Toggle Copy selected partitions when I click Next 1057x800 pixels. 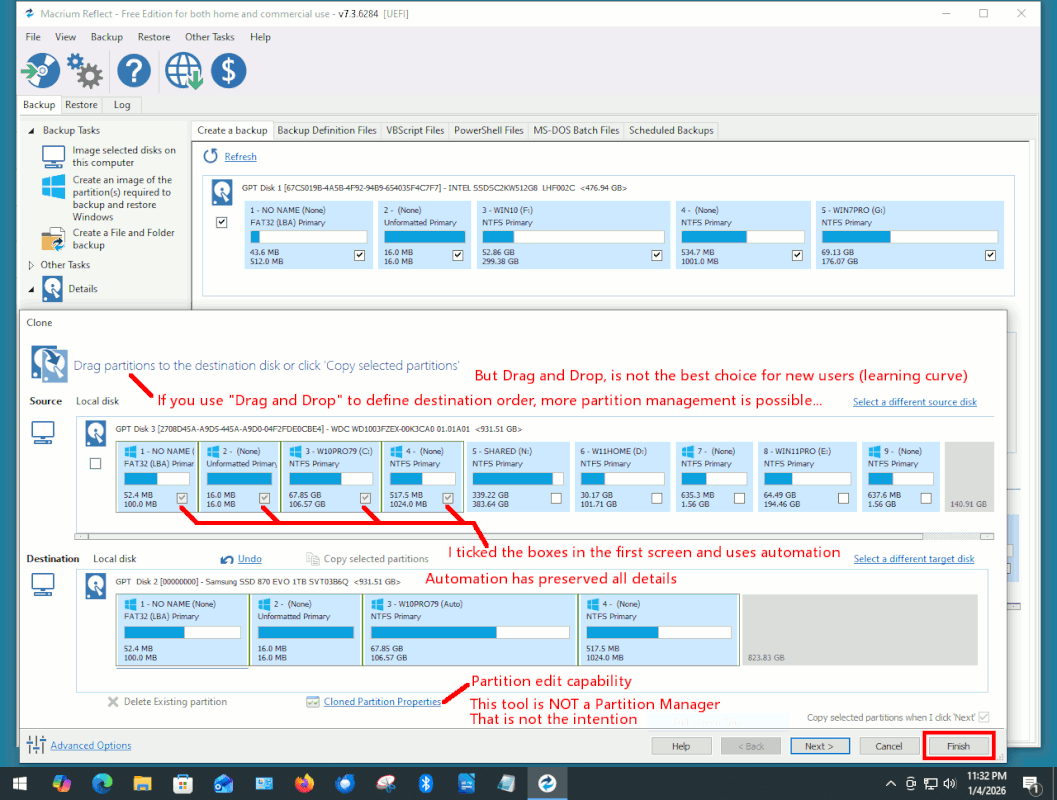pos(984,717)
